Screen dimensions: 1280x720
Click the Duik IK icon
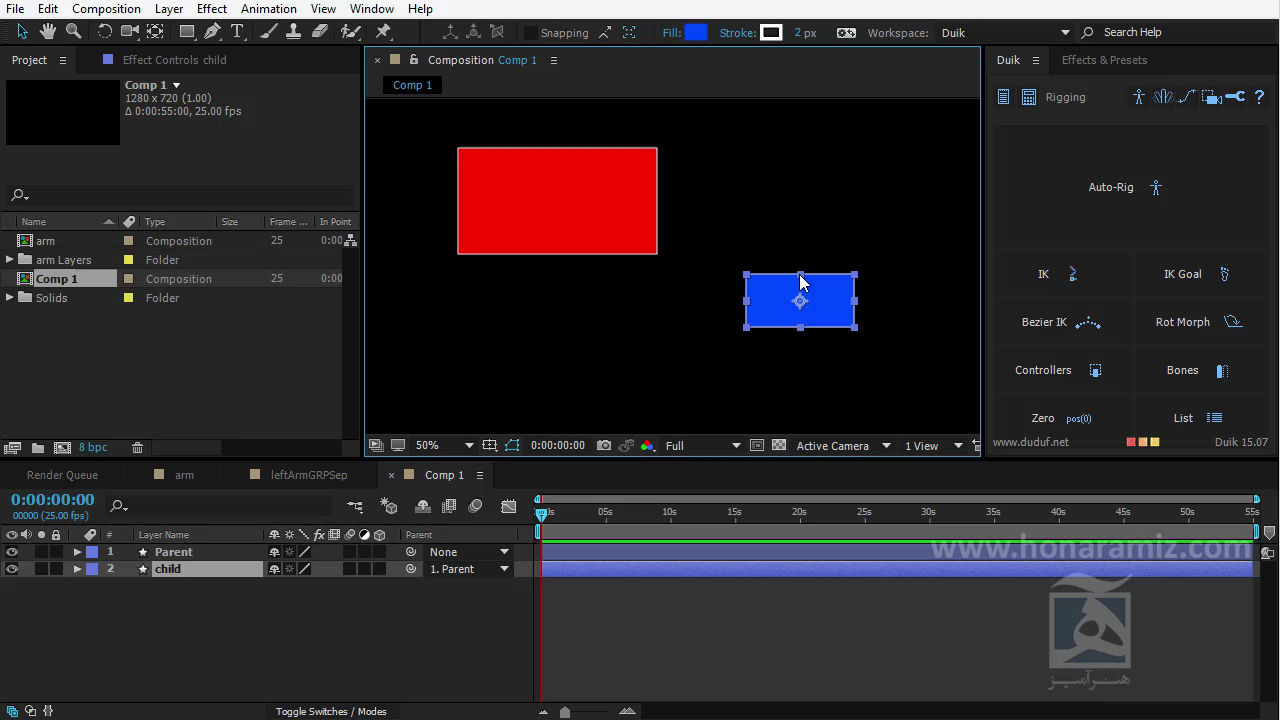click(x=1073, y=274)
